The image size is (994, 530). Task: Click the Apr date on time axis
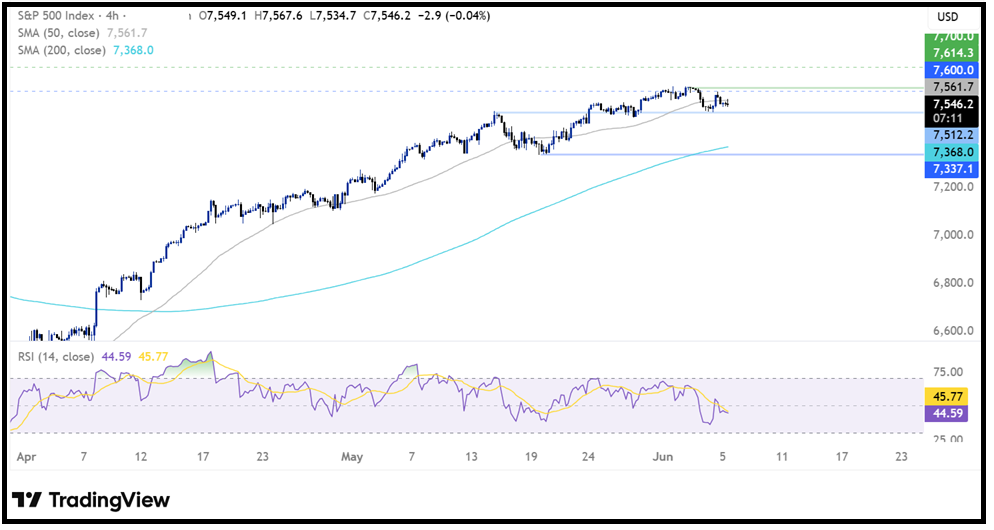click(26, 457)
